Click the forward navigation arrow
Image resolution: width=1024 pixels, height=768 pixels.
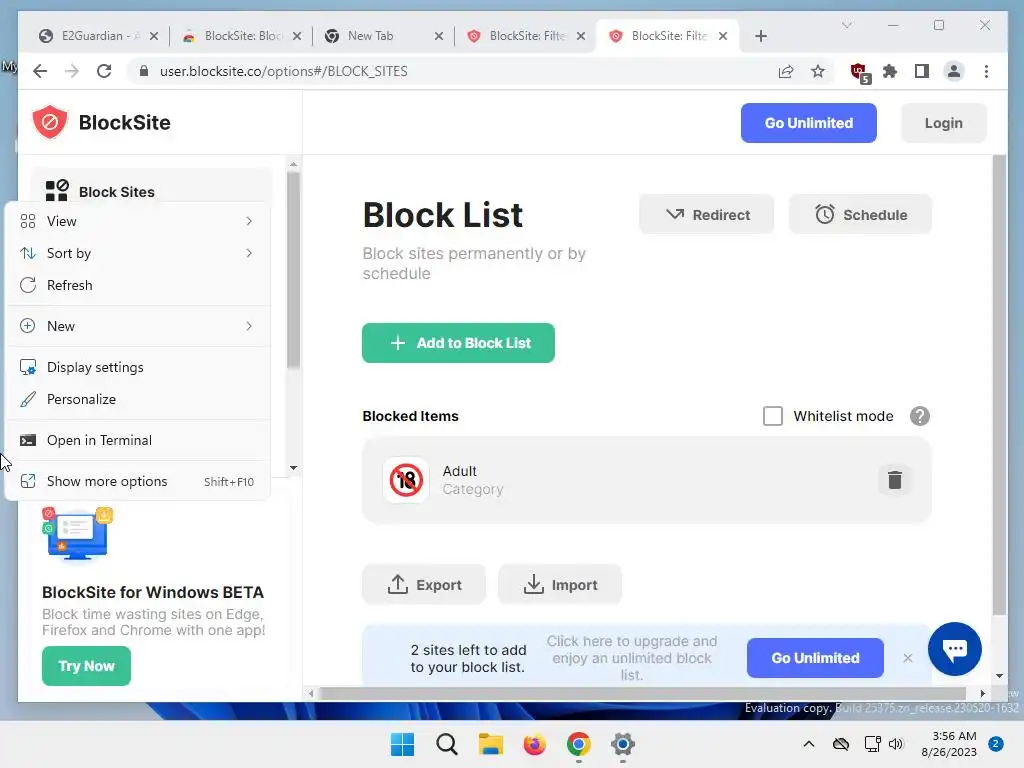point(72,71)
